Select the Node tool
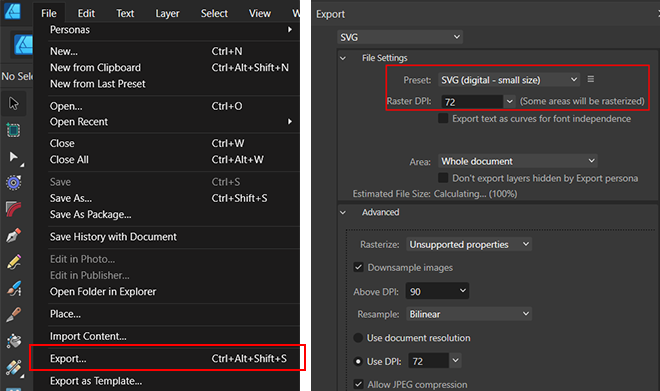660x391 pixels. [13, 157]
